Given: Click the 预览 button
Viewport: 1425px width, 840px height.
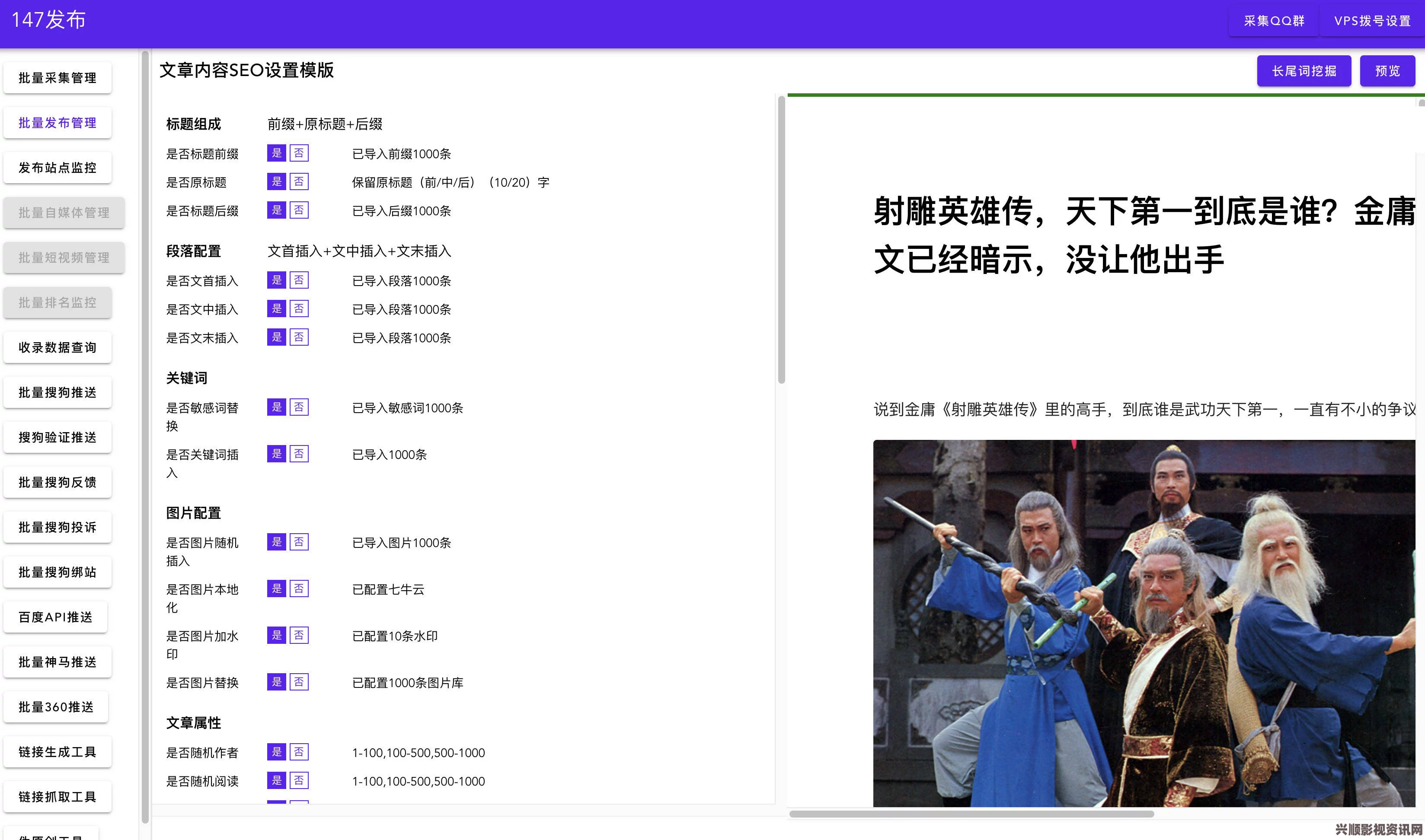Looking at the screenshot, I should [x=1387, y=71].
